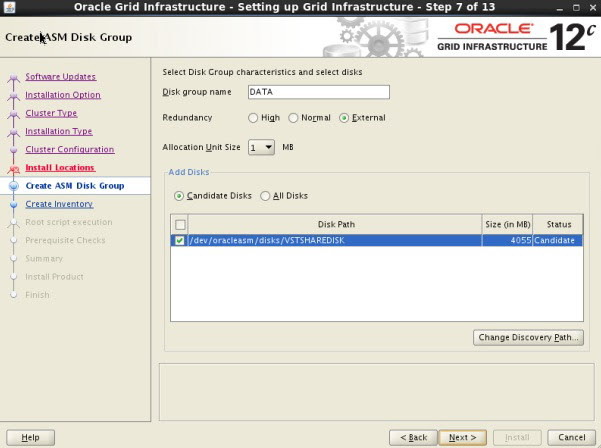Select External redundancy radio button

pos(344,118)
